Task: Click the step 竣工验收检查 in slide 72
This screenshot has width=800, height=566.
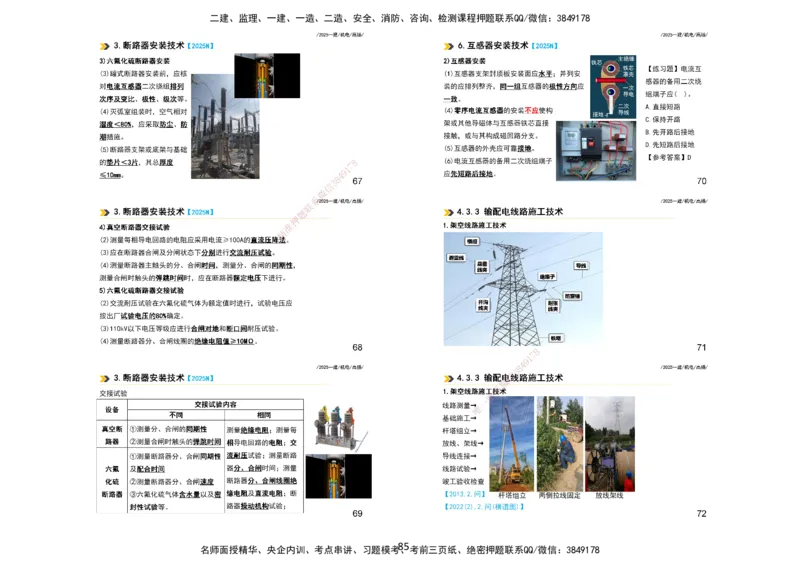Action: click(463, 481)
